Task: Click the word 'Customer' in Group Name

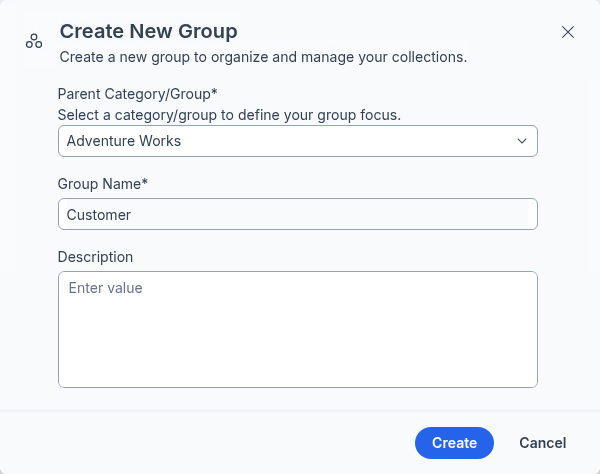Action: (99, 215)
